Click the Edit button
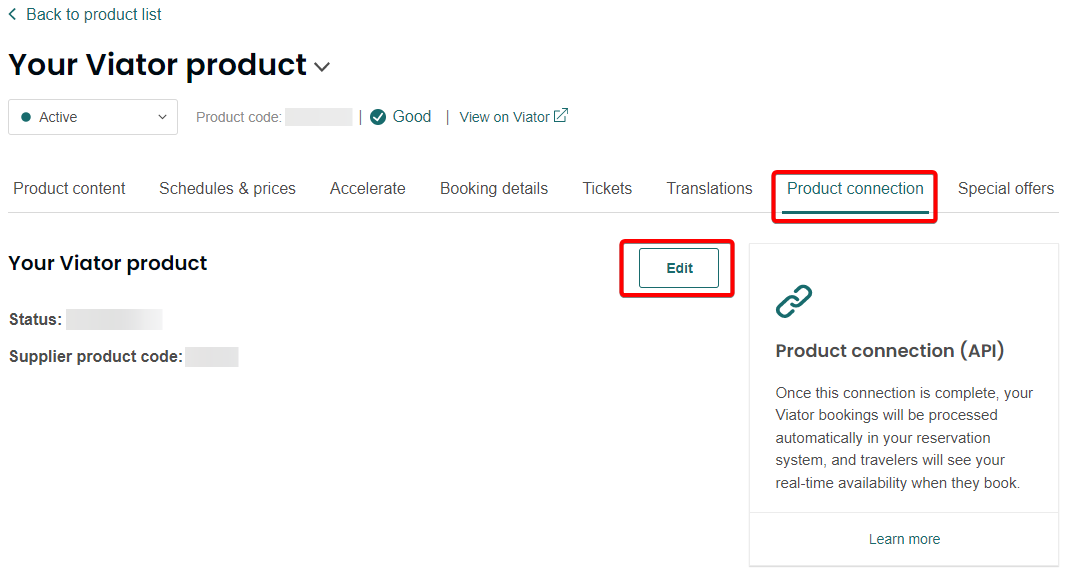Viewport: 1071px width, 576px height. click(679, 268)
